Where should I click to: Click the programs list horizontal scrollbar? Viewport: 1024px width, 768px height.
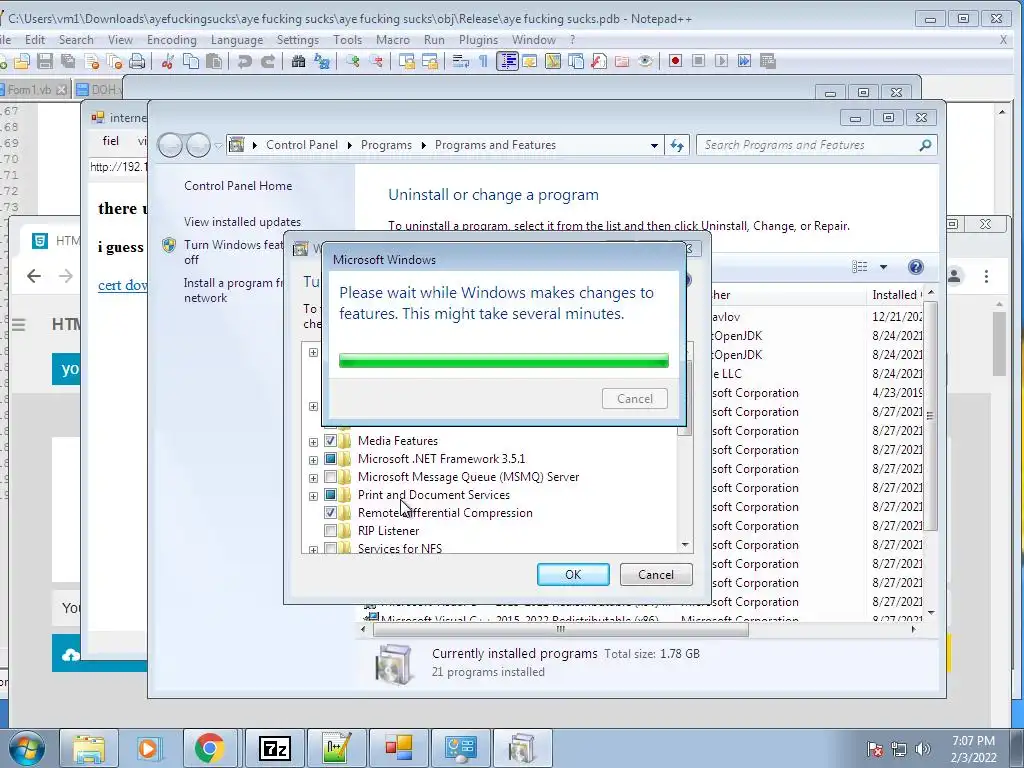(x=560, y=630)
